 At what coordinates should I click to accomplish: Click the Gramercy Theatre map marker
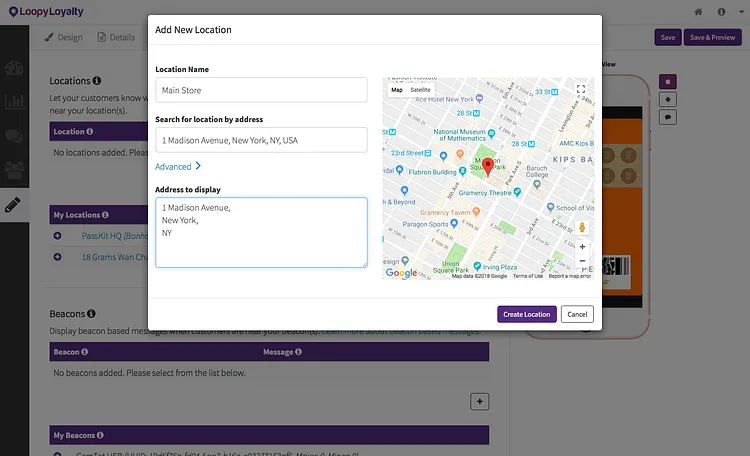517,192
